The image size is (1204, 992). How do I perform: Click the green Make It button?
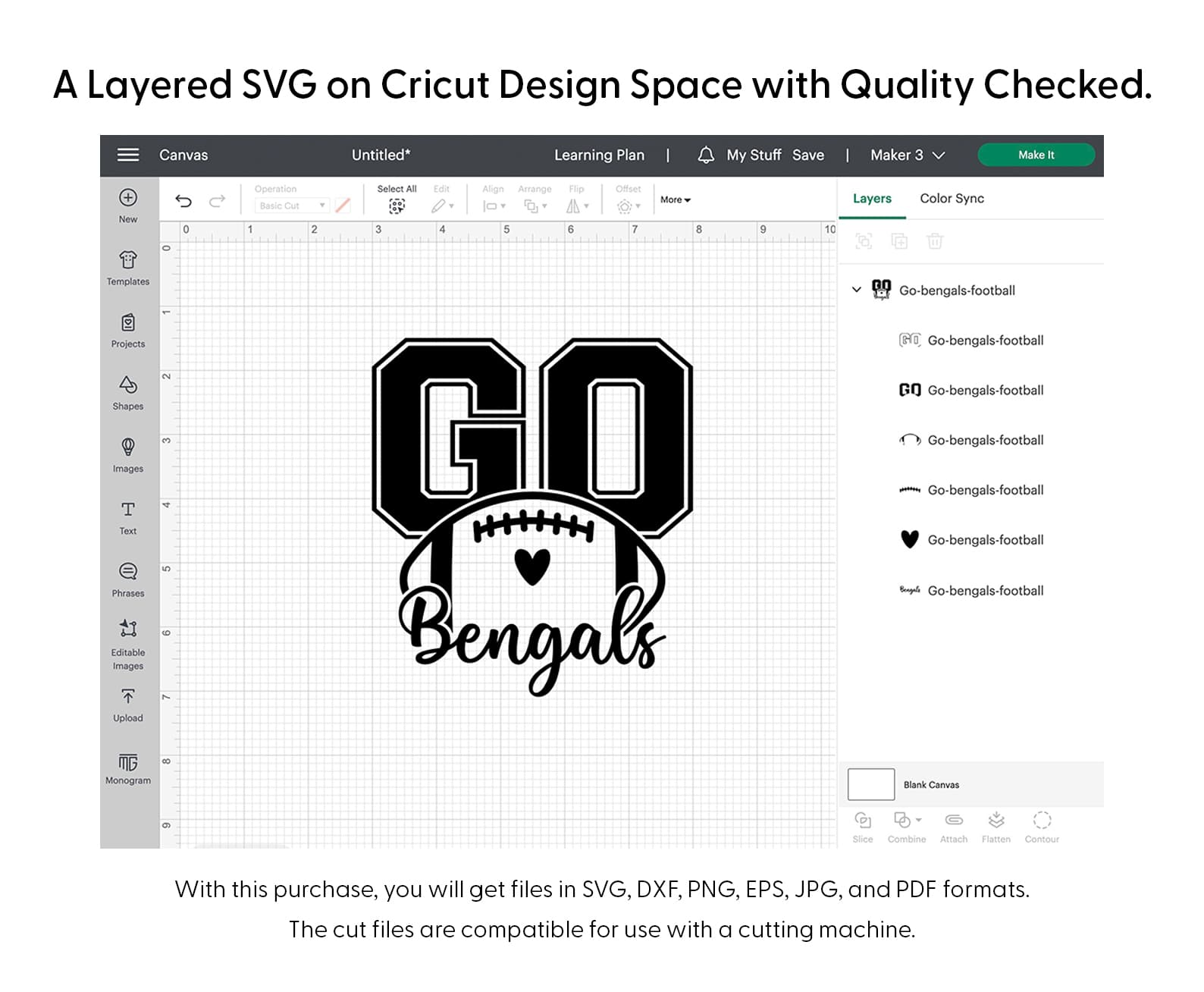tap(1036, 155)
